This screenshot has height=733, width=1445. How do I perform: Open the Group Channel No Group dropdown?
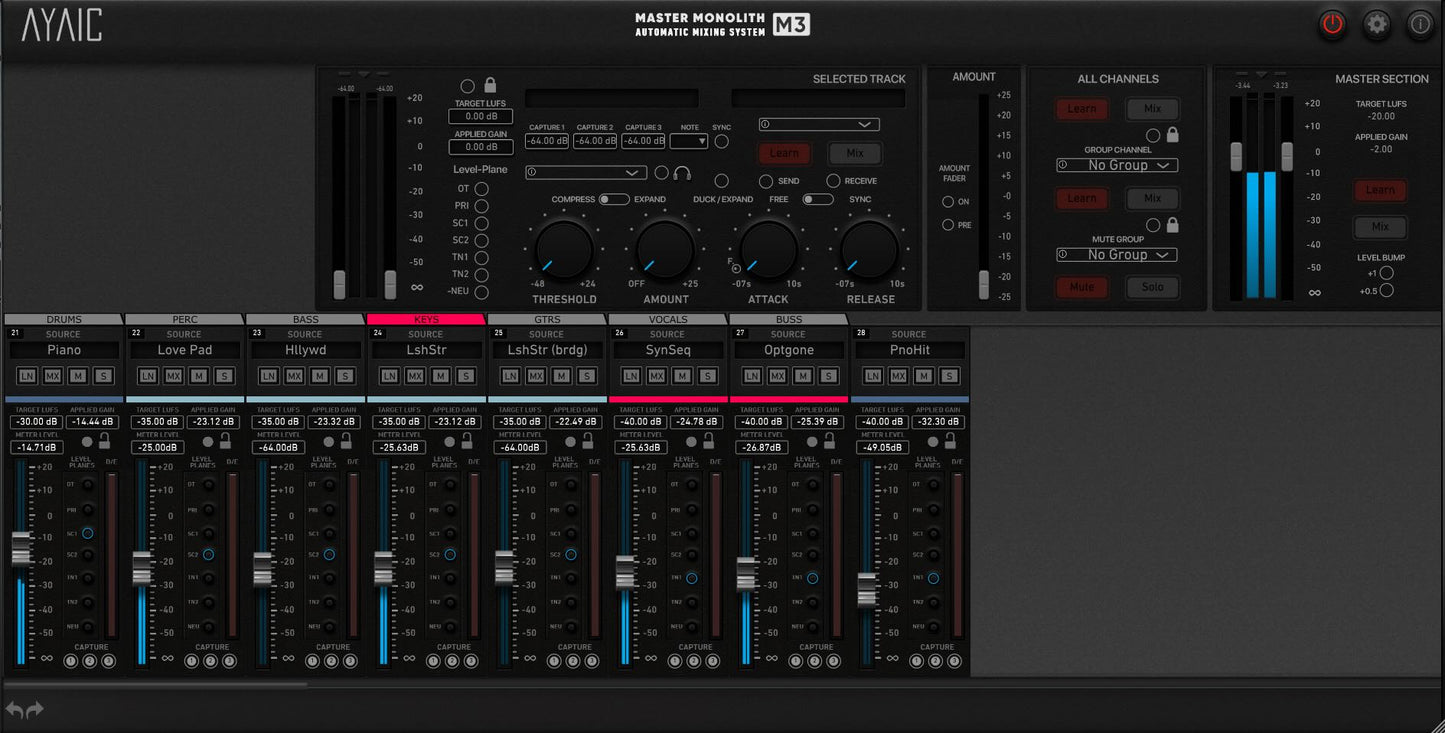pos(1117,164)
